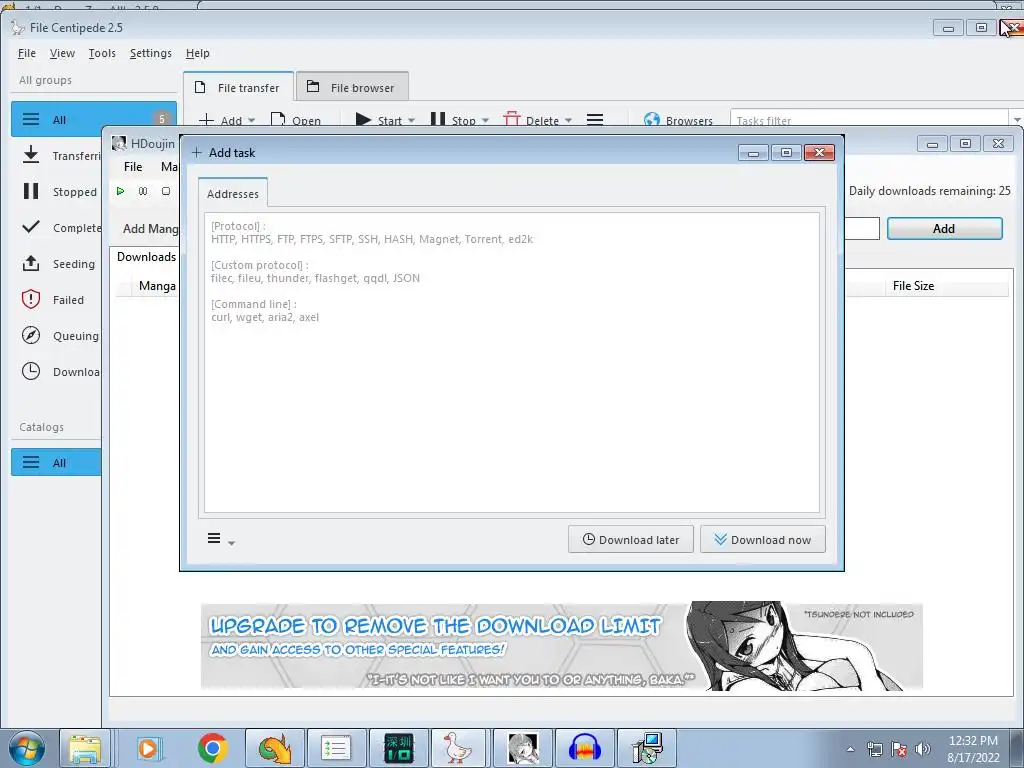Click the Add plus icon in toolbar
1024x768 pixels.
click(206, 120)
